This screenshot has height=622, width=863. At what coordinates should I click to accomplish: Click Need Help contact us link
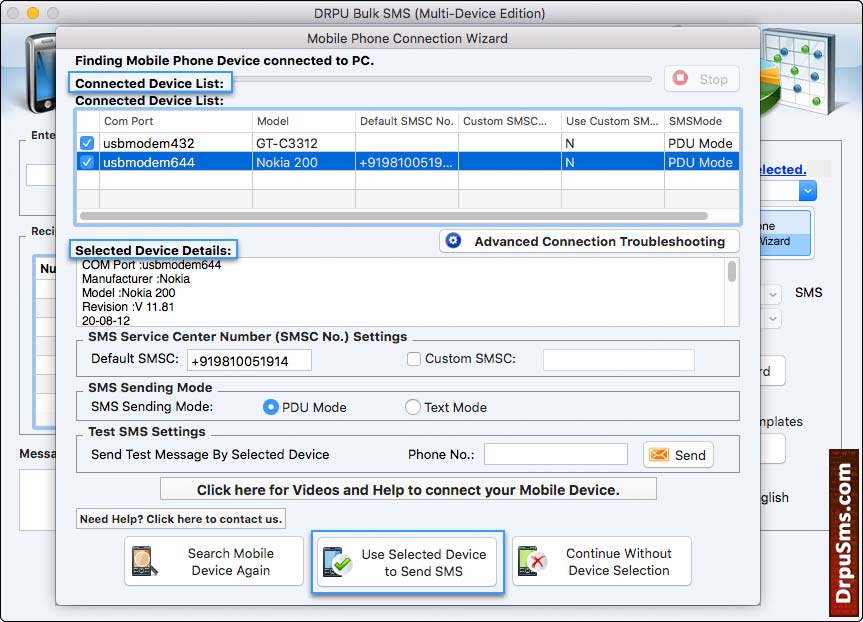tap(181, 519)
